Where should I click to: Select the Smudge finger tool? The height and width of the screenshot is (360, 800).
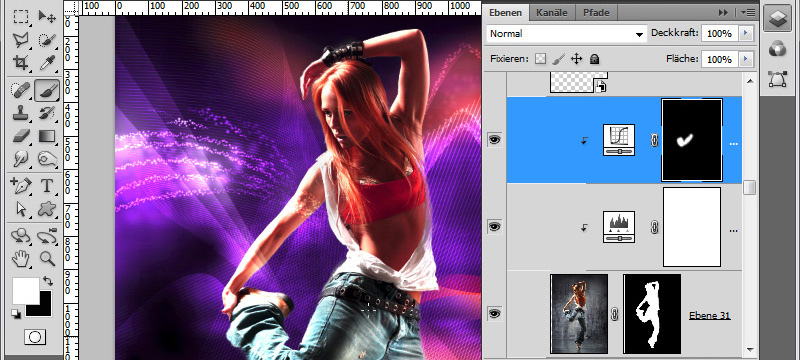pyautogui.click(x=21, y=159)
